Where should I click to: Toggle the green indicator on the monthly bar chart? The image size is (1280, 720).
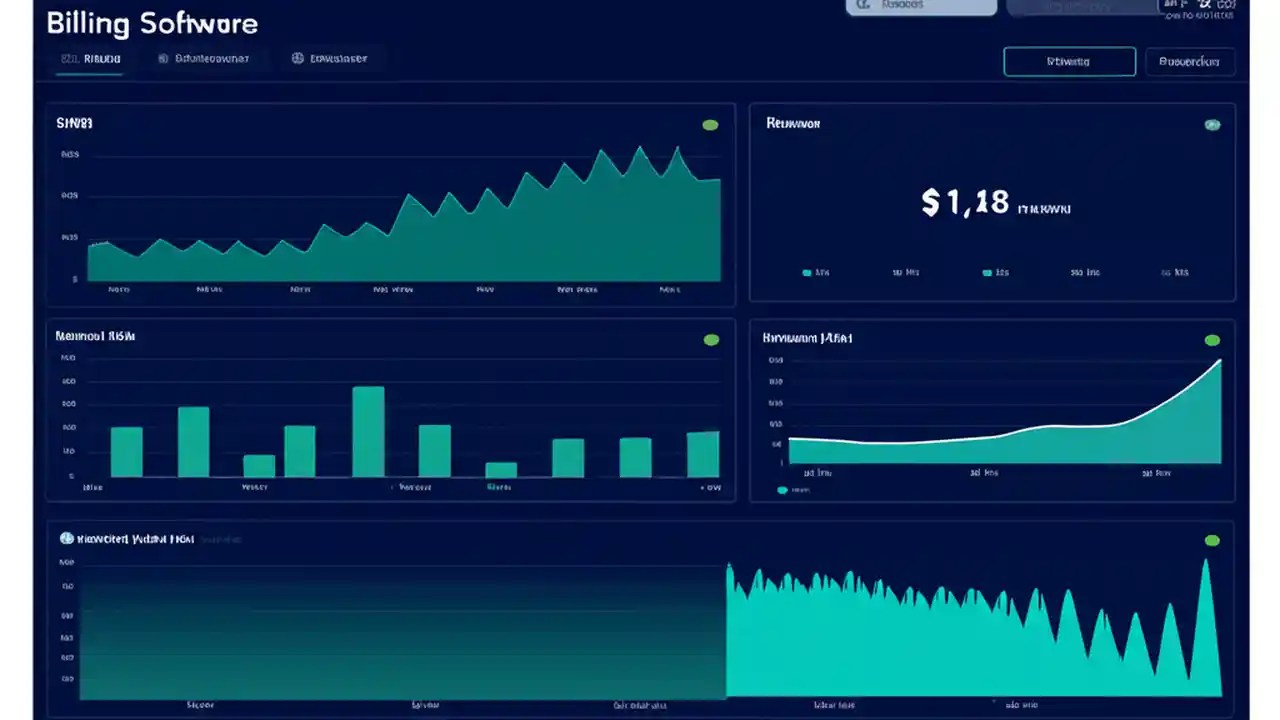(x=710, y=339)
